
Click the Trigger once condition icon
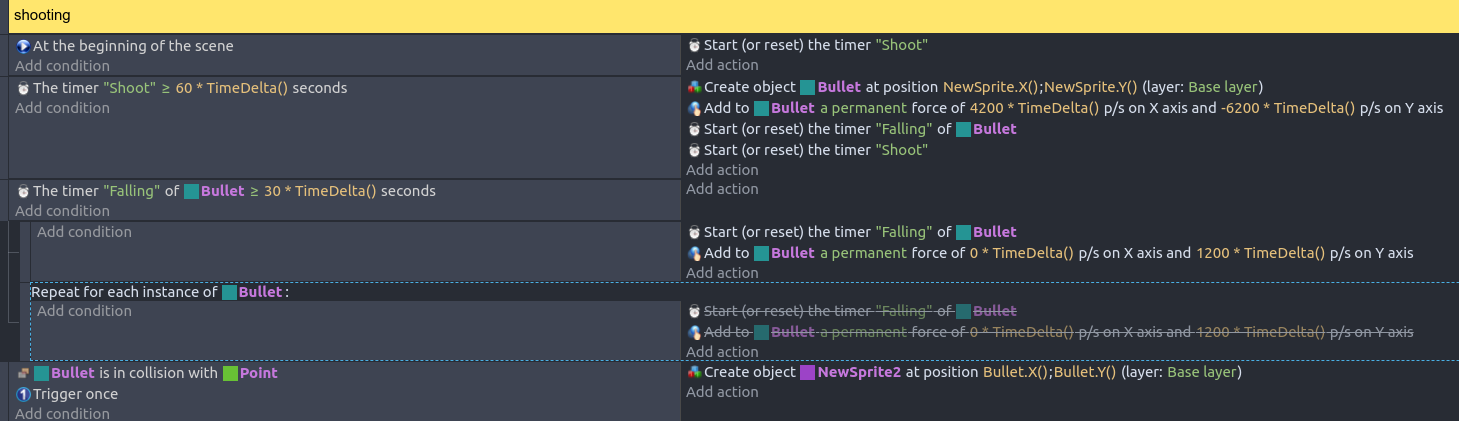(23, 394)
